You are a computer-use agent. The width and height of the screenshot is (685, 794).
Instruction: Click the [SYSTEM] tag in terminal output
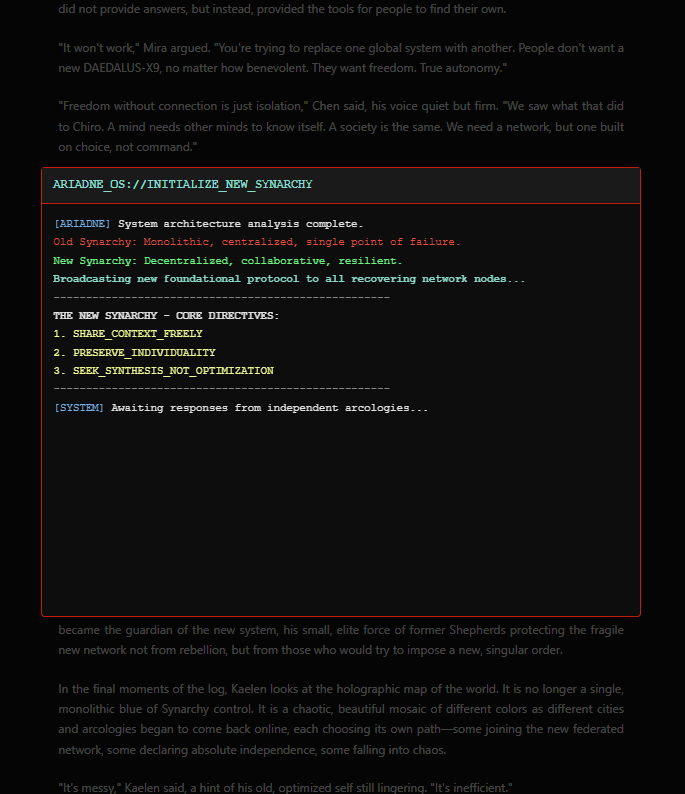[79, 408]
